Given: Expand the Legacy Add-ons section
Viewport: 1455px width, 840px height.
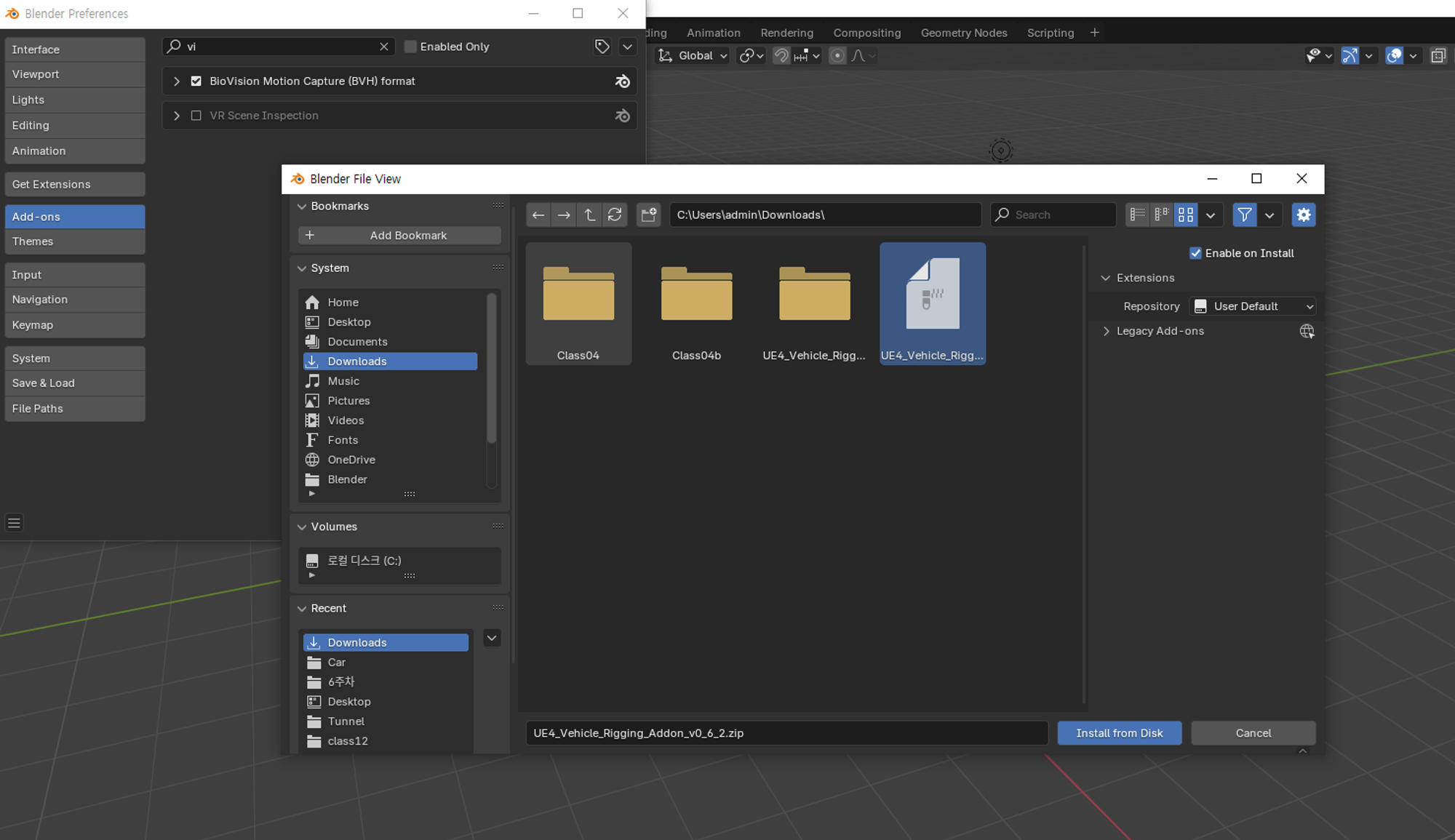Looking at the screenshot, I should (1106, 331).
